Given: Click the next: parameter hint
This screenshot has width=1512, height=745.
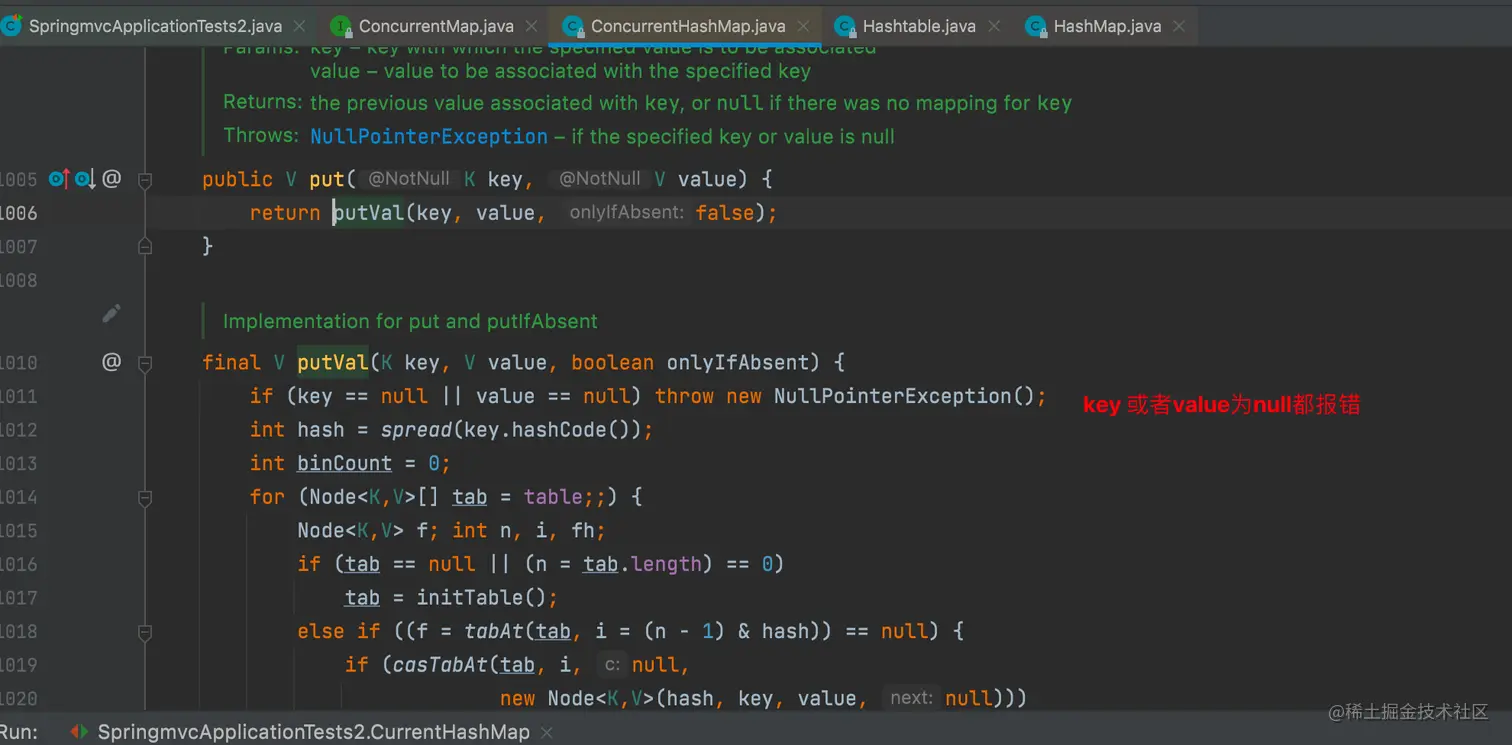Looking at the screenshot, I should coord(911,698).
